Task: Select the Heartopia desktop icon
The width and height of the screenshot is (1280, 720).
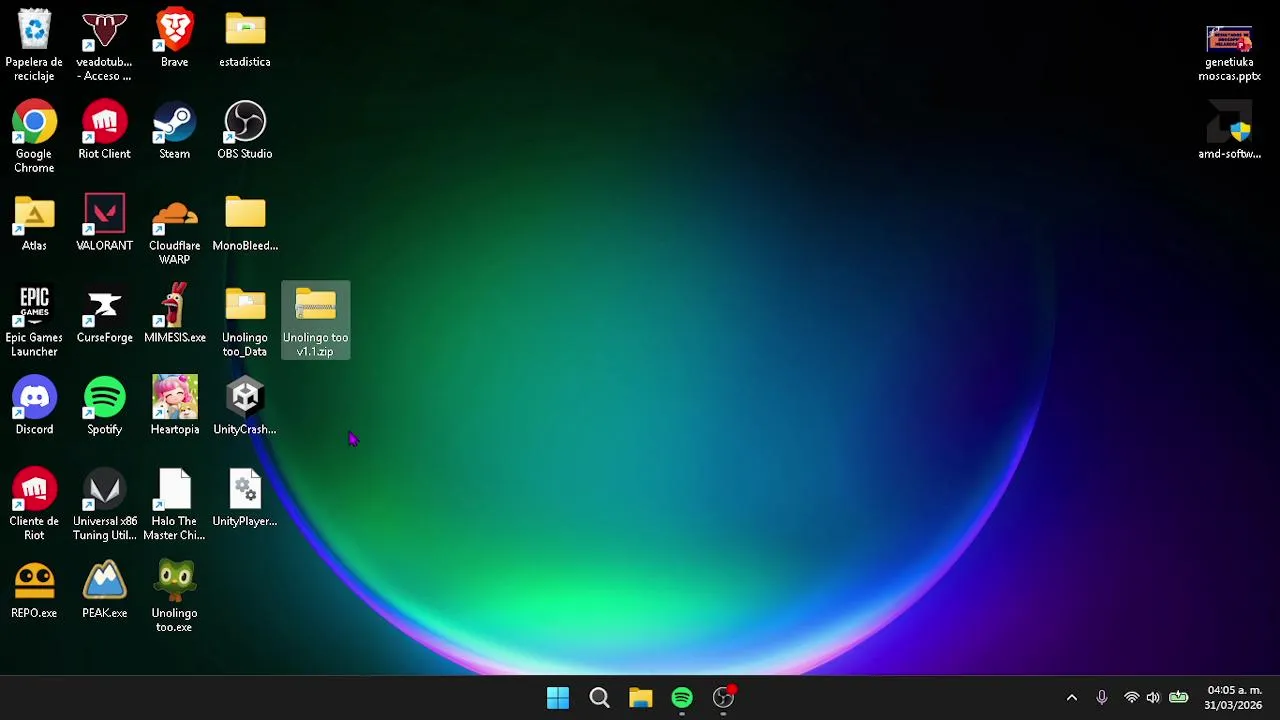Action: [x=174, y=406]
